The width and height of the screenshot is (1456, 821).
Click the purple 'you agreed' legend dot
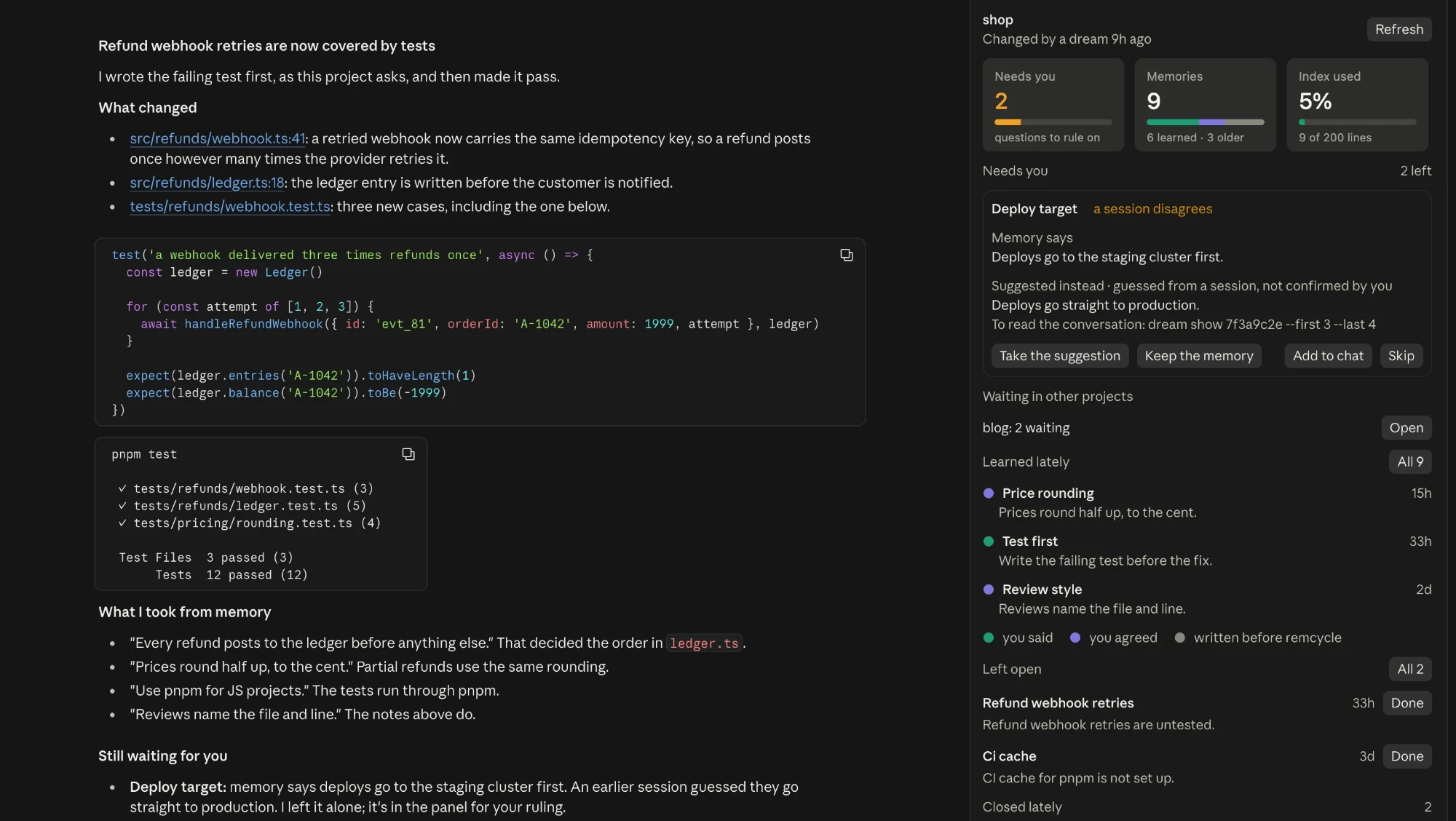click(x=1075, y=638)
